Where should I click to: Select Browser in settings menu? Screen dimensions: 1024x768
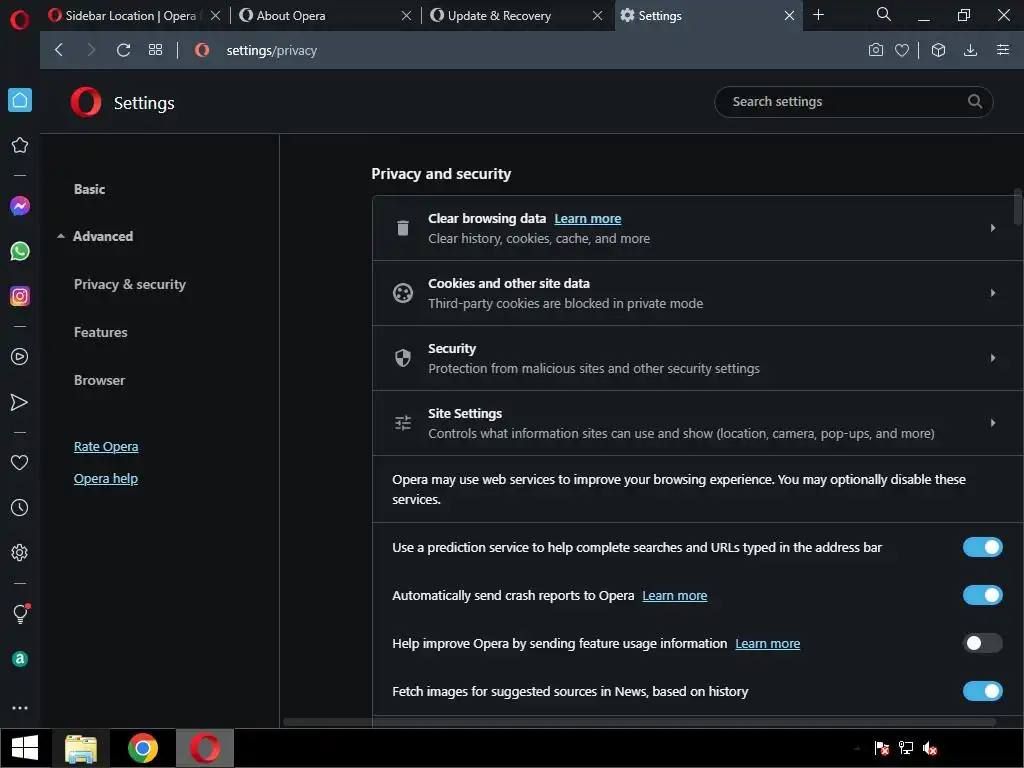(x=99, y=380)
